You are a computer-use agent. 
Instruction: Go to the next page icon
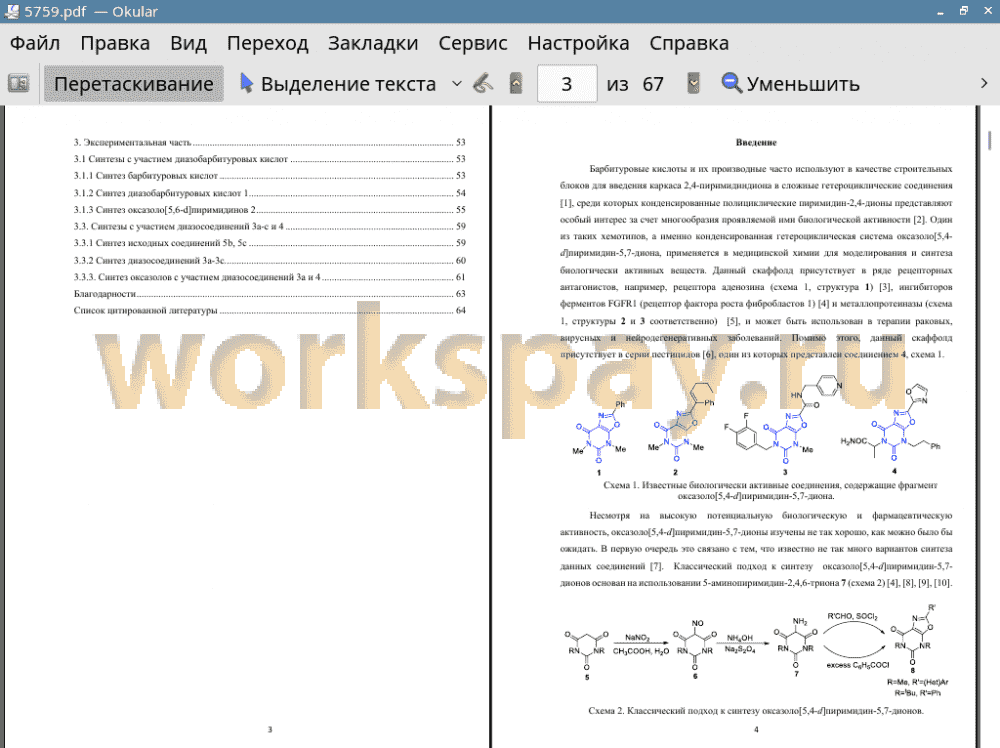[693, 84]
